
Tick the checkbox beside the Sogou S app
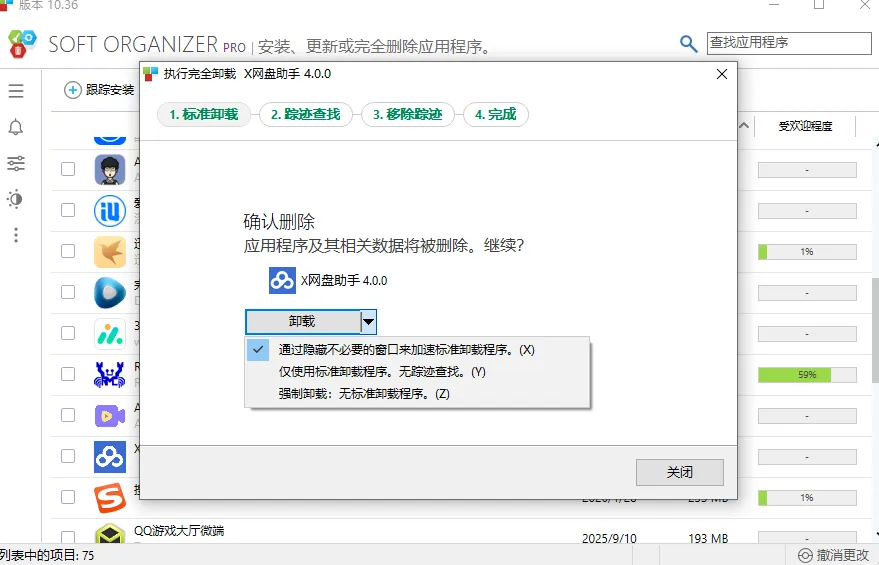(x=68, y=497)
